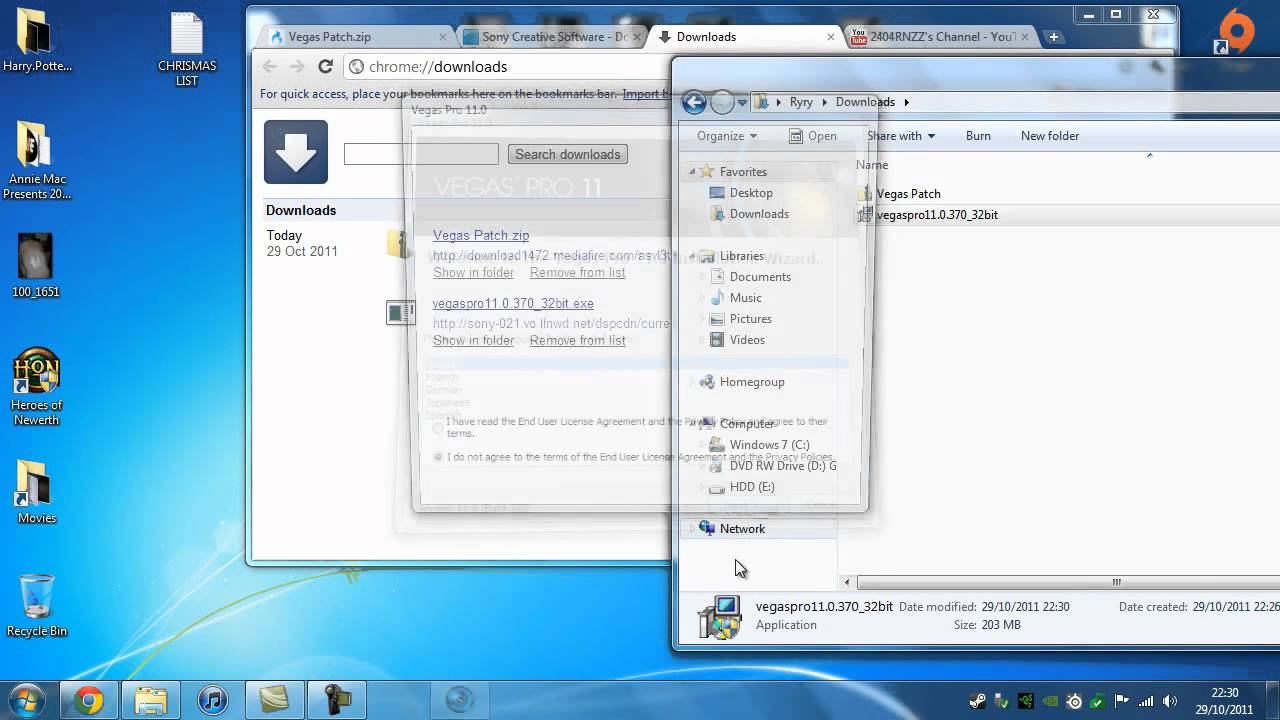Viewport: 1280px width, 720px height.
Task: Click Chrome's back navigation arrow
Action: point(269,66)
